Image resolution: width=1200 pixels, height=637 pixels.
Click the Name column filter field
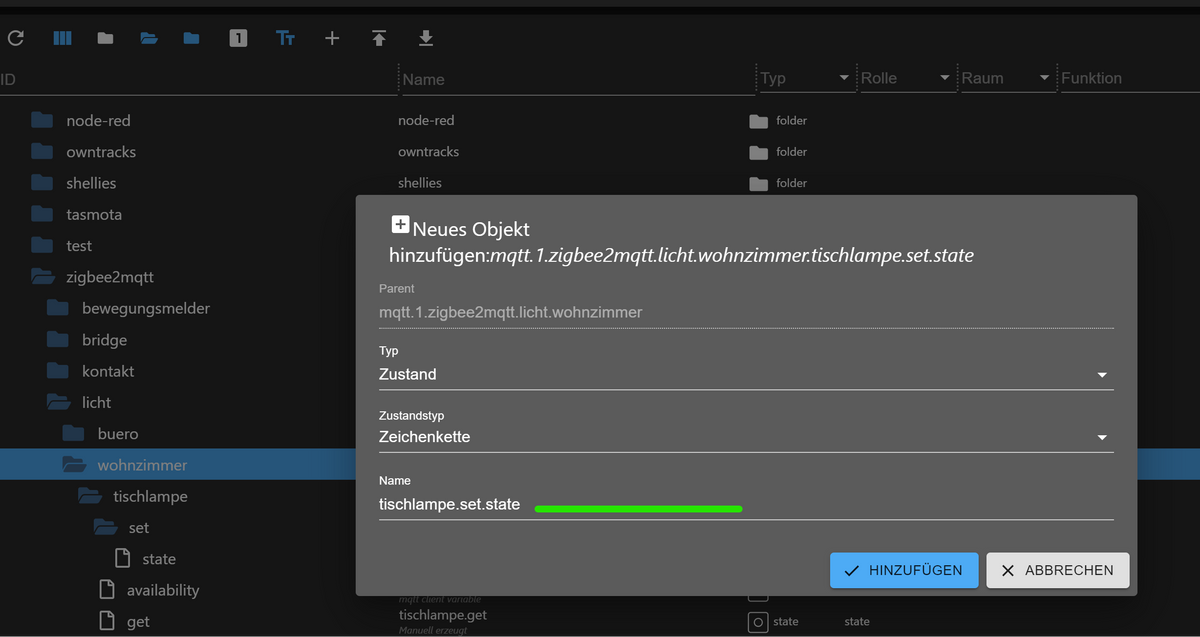[x=577, y=79]
